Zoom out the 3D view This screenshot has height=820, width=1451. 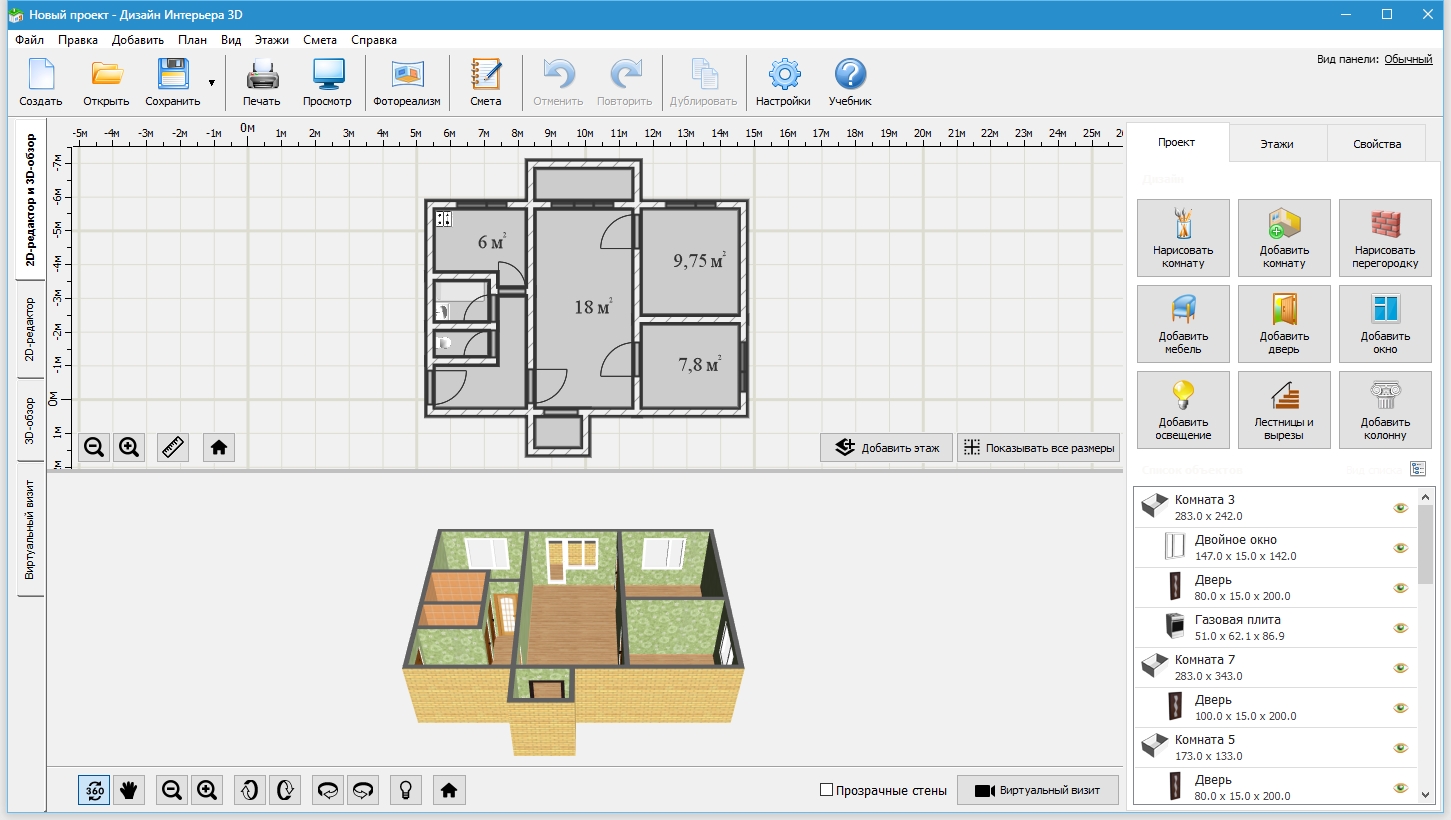coord(172,790)
